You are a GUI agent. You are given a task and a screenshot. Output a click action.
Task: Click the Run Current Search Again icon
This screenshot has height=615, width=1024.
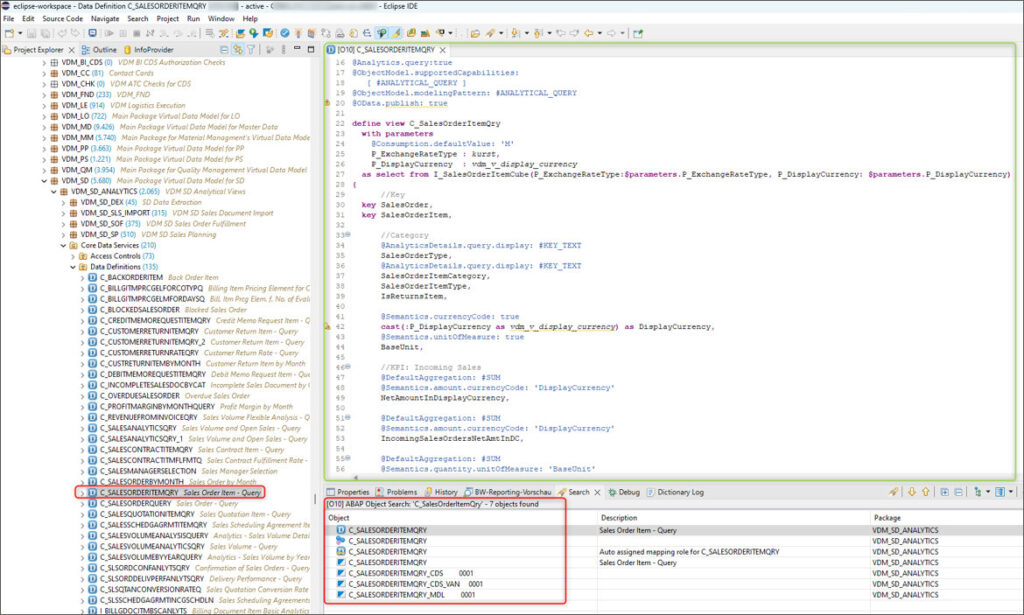coord(894,490)
